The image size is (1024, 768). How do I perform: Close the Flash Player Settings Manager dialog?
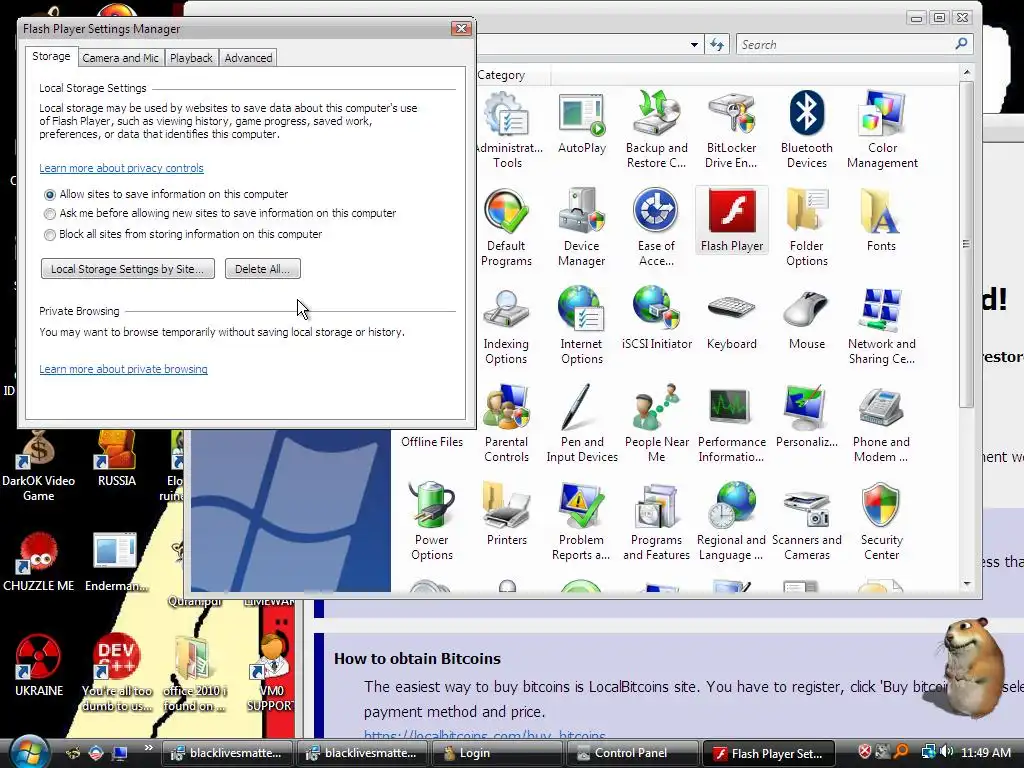[x=461, y=28]
